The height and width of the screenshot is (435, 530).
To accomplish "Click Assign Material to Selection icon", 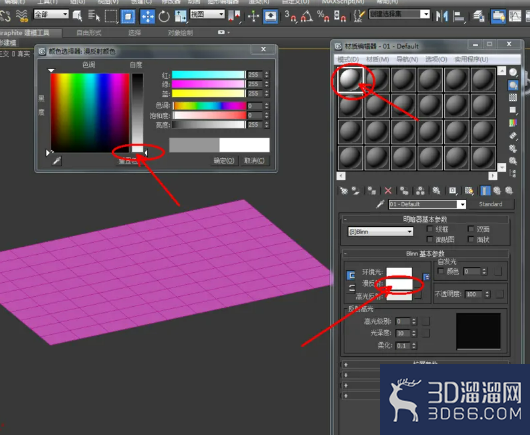I will (x=371, y=191).
